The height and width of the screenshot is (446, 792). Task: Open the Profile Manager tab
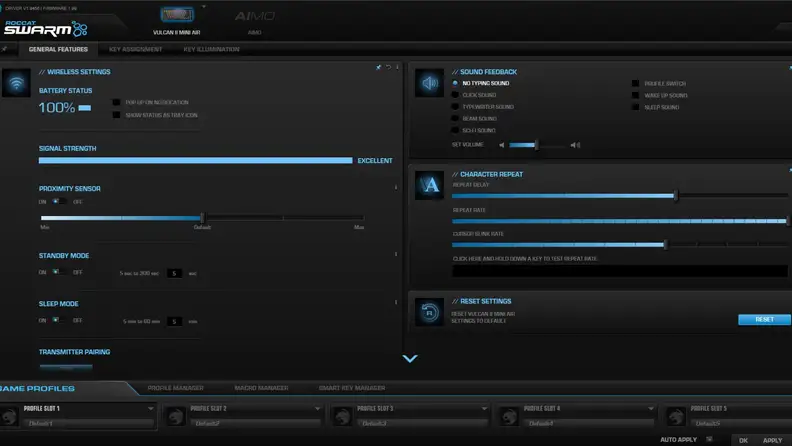click(x=175, y=388)
